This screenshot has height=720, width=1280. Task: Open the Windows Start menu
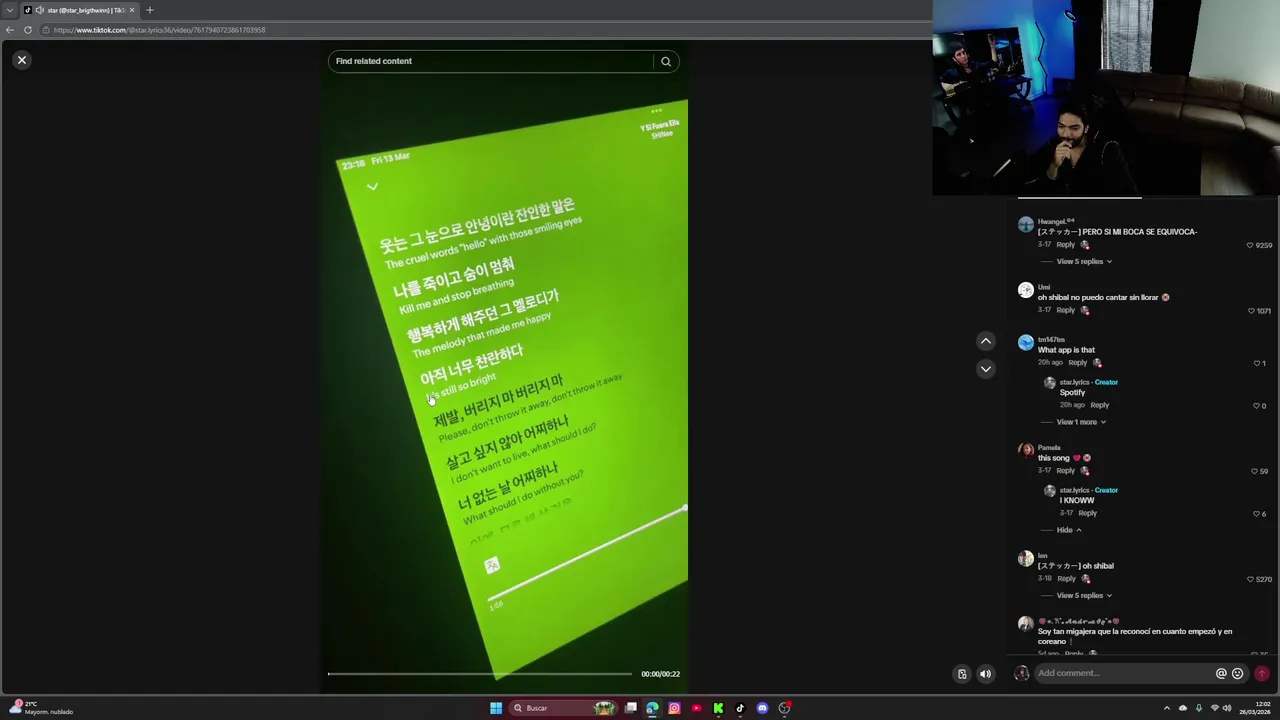pos(496,708)
